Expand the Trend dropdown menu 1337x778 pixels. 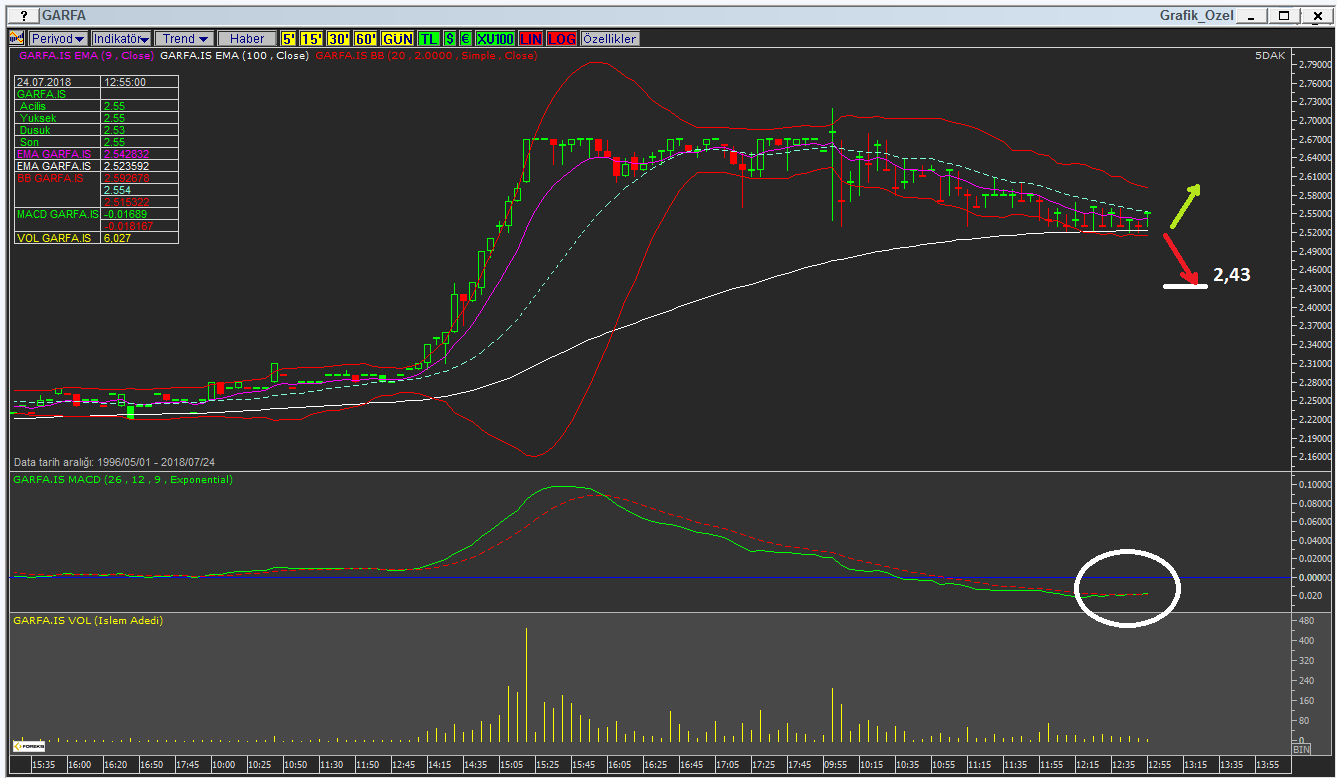point(183,38)
